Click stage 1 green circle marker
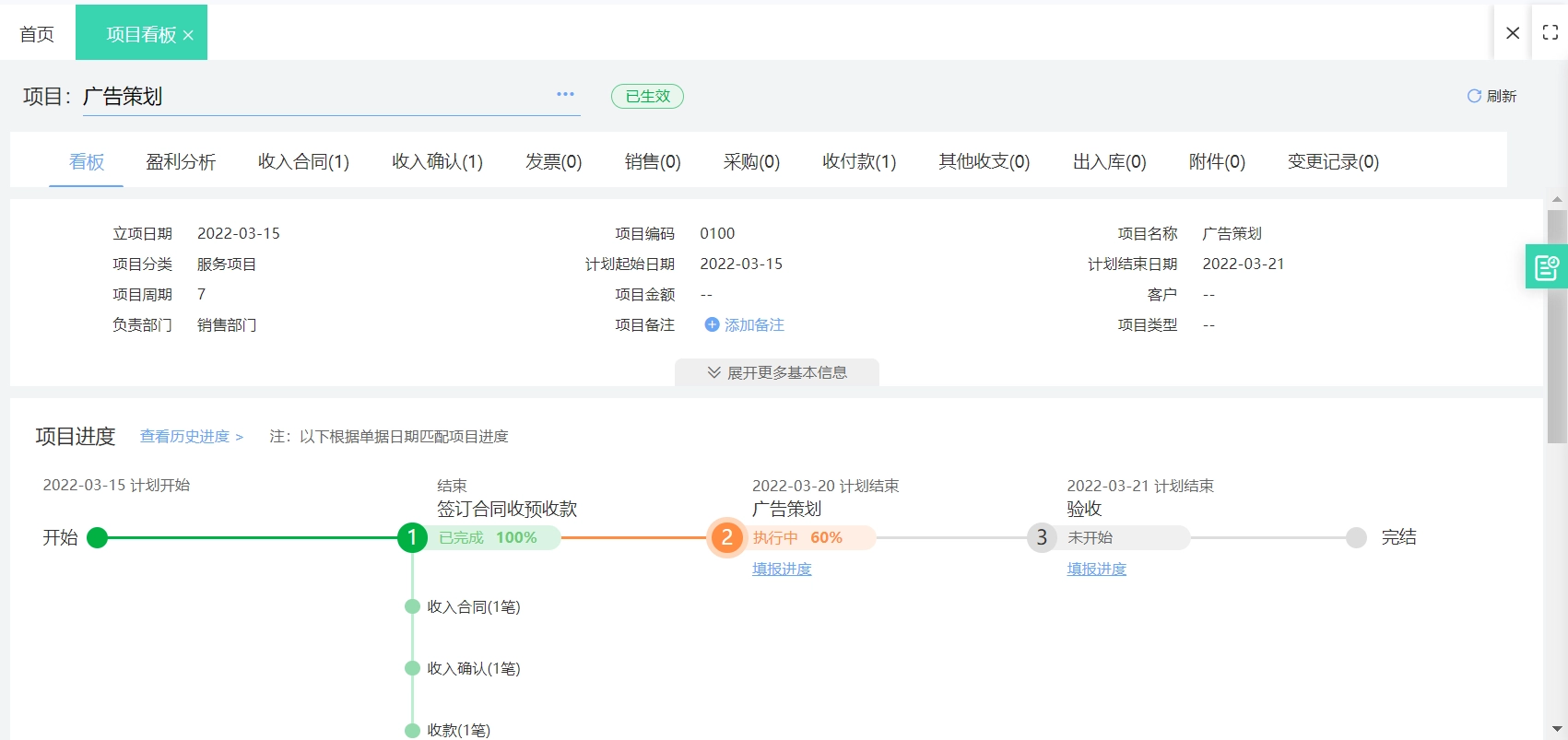The height and width of the screenshot is (740, 1568). [412, 537]
